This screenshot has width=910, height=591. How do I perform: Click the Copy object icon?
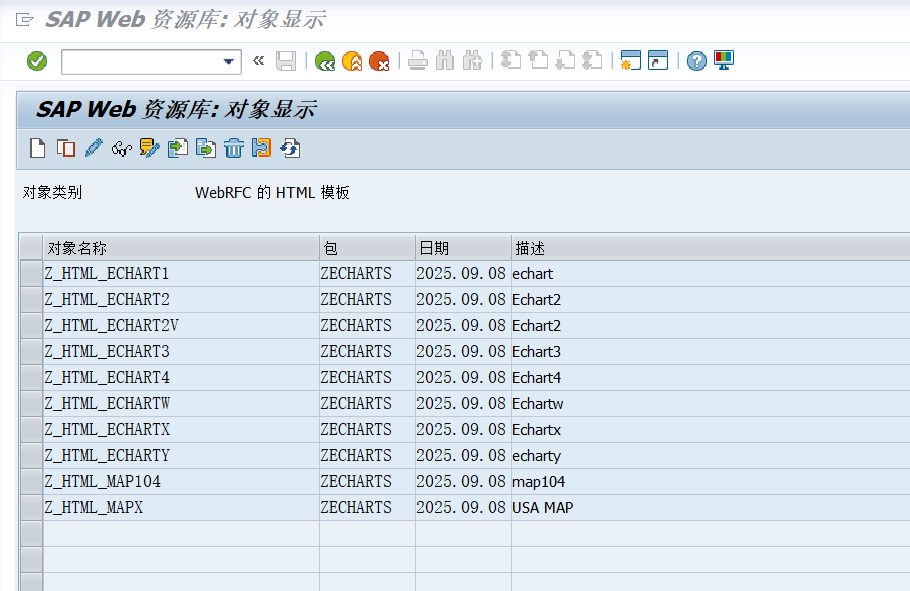[66, 149]
